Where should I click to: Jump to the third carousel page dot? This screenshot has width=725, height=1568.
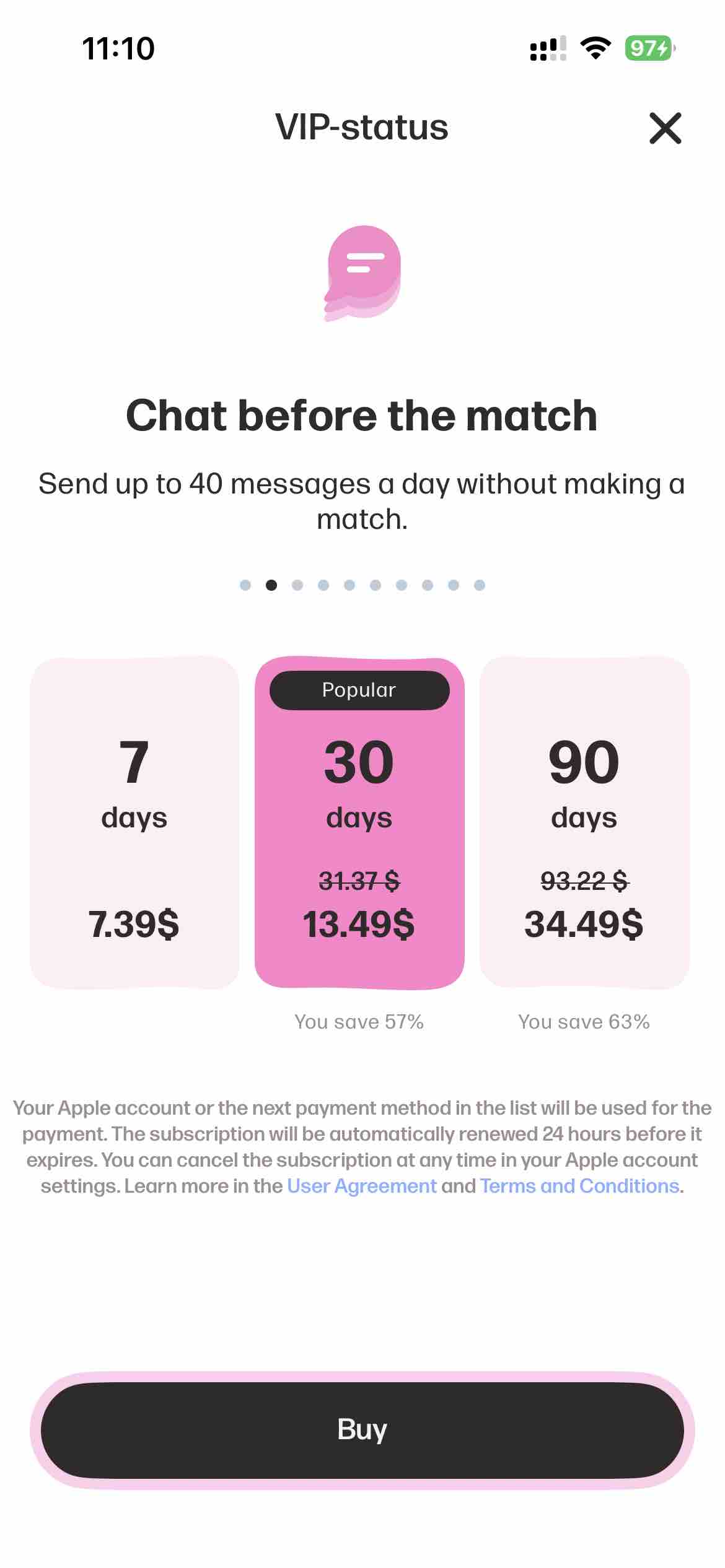[297, 585]
